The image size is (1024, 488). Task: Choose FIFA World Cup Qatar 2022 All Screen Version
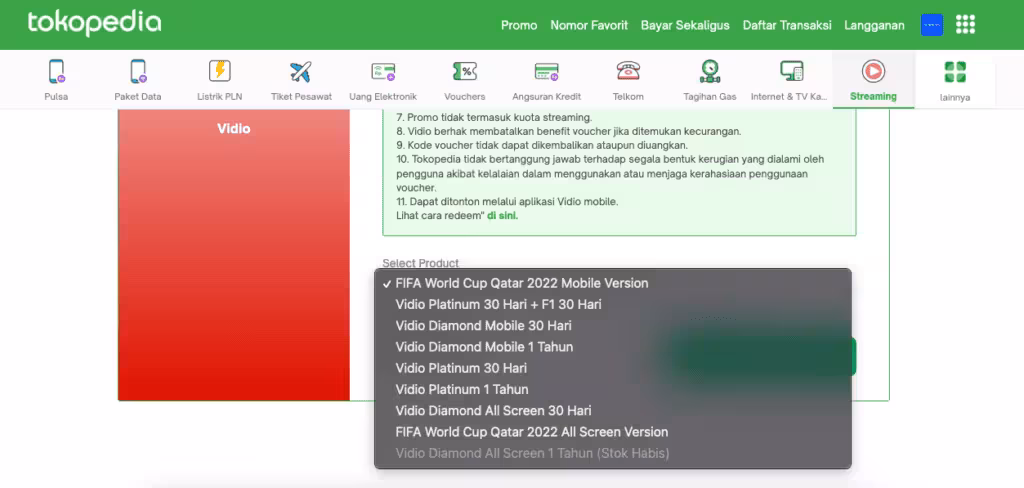pos(613,432)
